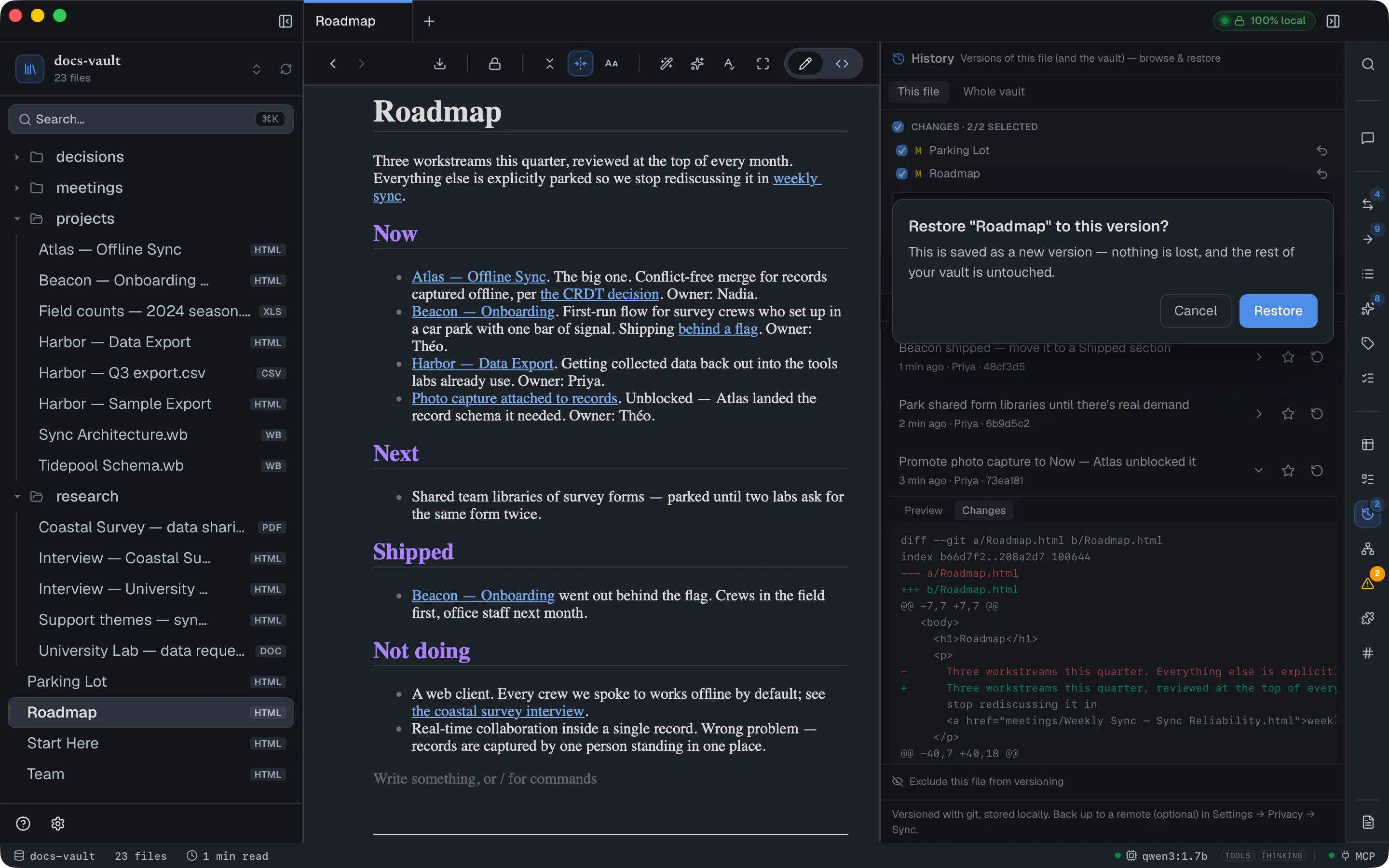Confirm with the Restore button
Image resolution: width=1389 pixels, height=868 pixels.
point(1278,311)
